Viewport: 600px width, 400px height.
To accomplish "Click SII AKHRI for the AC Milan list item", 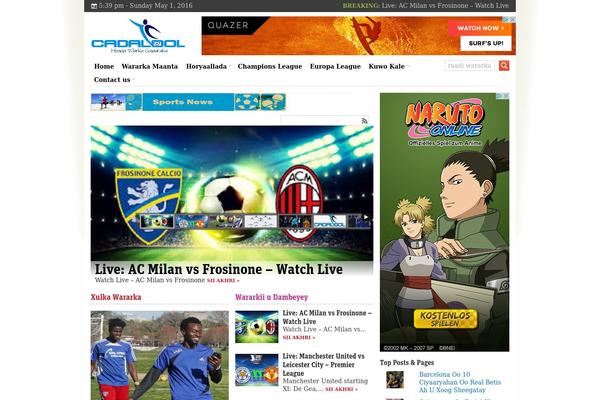I will (x=299, y=338).
